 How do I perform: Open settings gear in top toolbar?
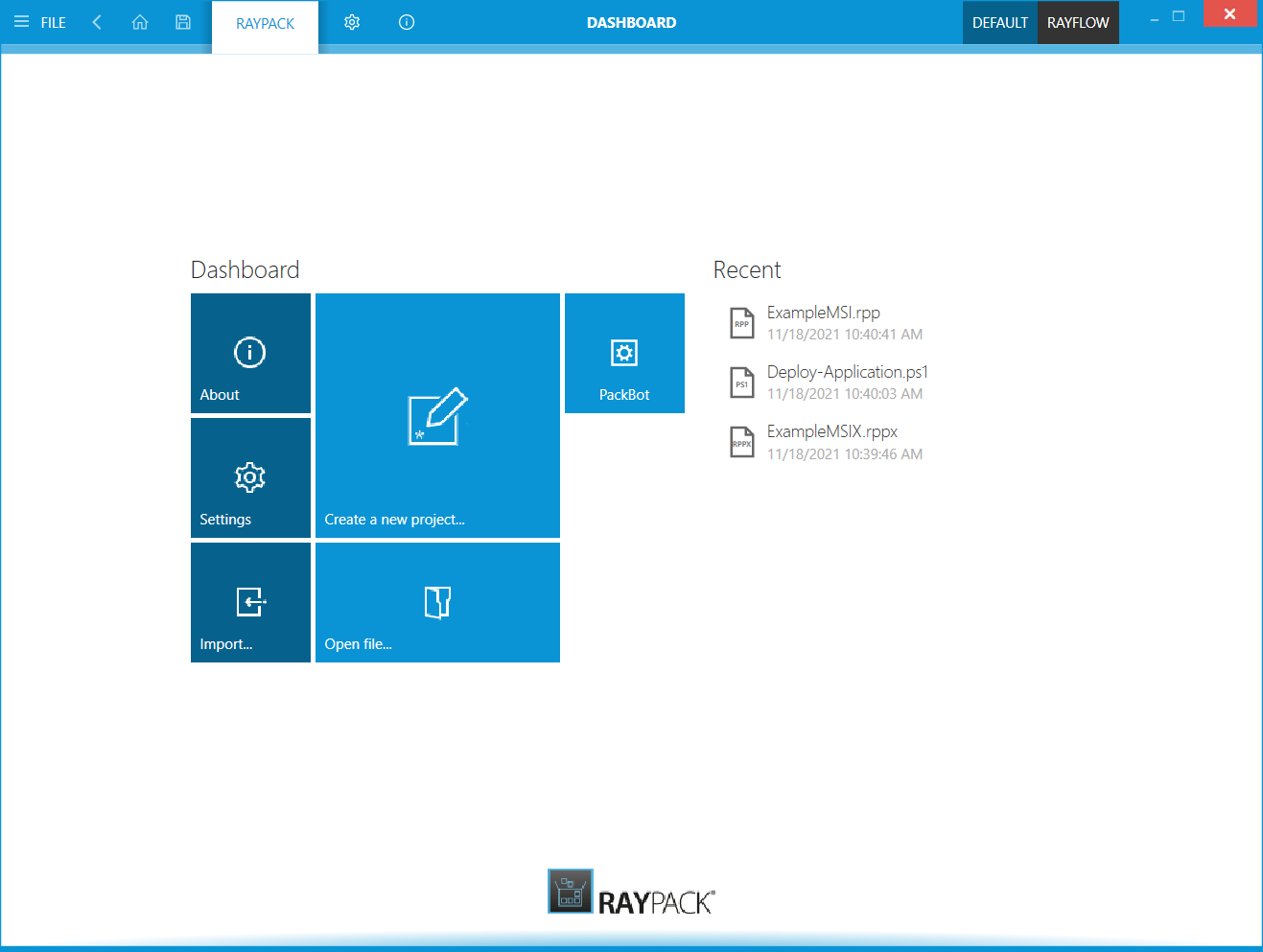coord(352,22)
